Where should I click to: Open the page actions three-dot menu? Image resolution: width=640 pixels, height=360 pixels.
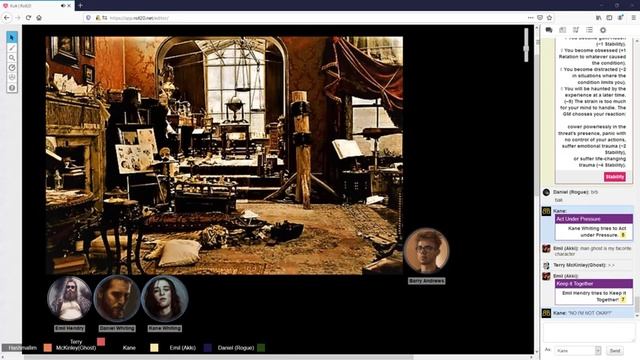(530, 18)
